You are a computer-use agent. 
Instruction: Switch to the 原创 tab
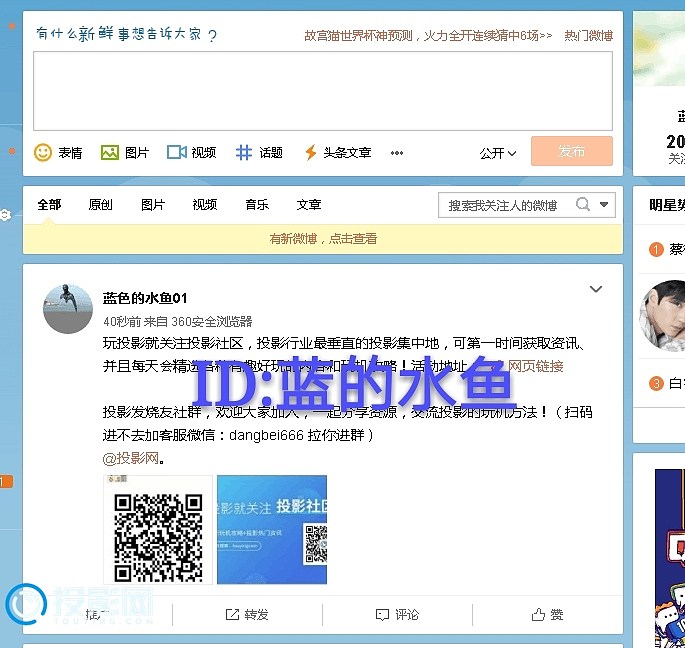pyautogui.click(x=100, y=204)
